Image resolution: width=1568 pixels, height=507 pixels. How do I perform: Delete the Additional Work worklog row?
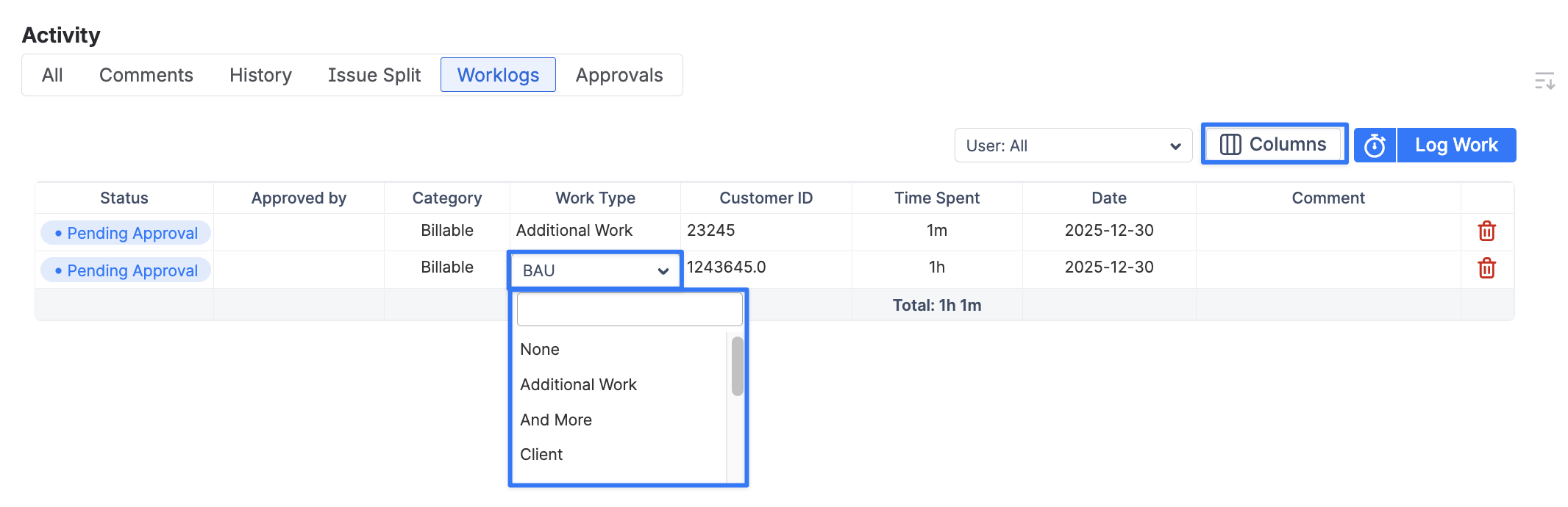[1486, 231]
